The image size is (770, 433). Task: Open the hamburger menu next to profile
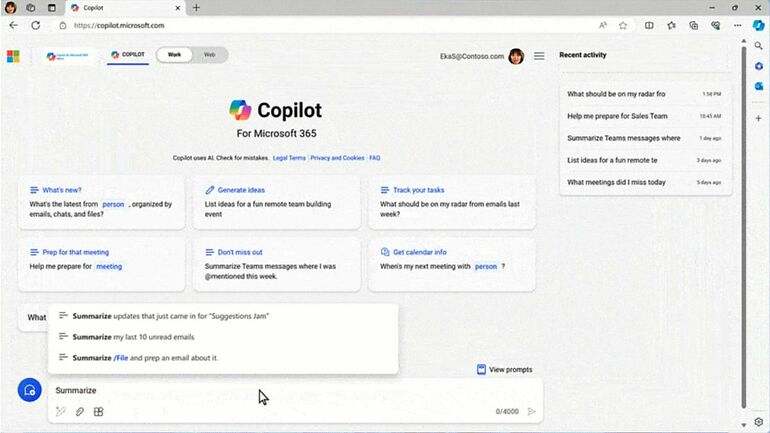click(539, 56)
